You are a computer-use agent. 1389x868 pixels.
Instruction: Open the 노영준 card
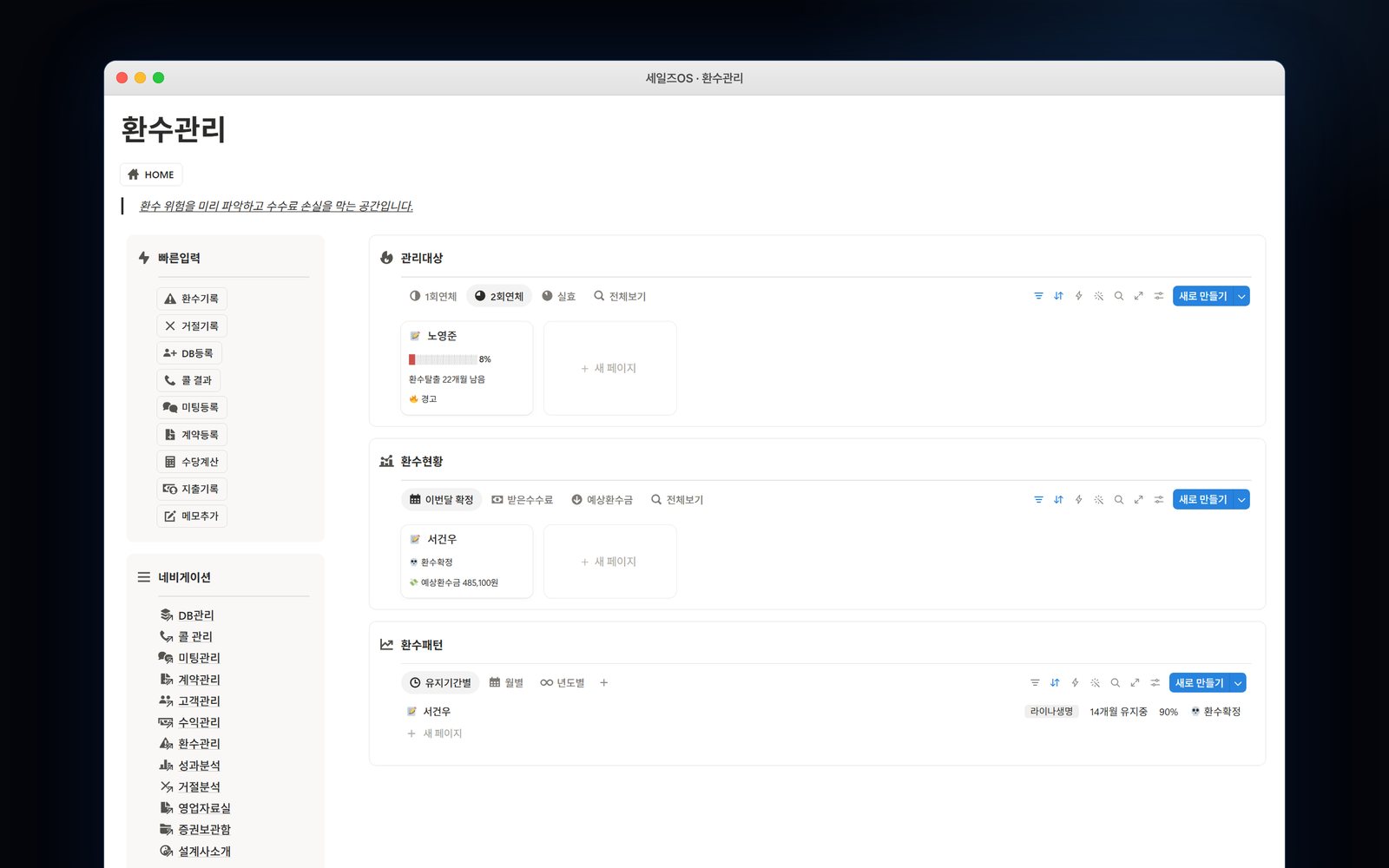click(x=467, y=368)
